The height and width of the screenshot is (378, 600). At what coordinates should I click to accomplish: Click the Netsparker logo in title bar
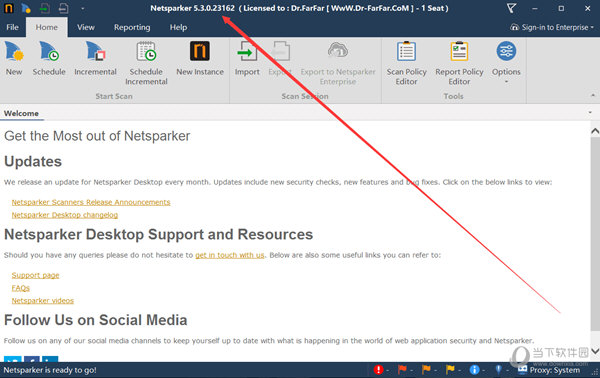click(x=9, y=8)
